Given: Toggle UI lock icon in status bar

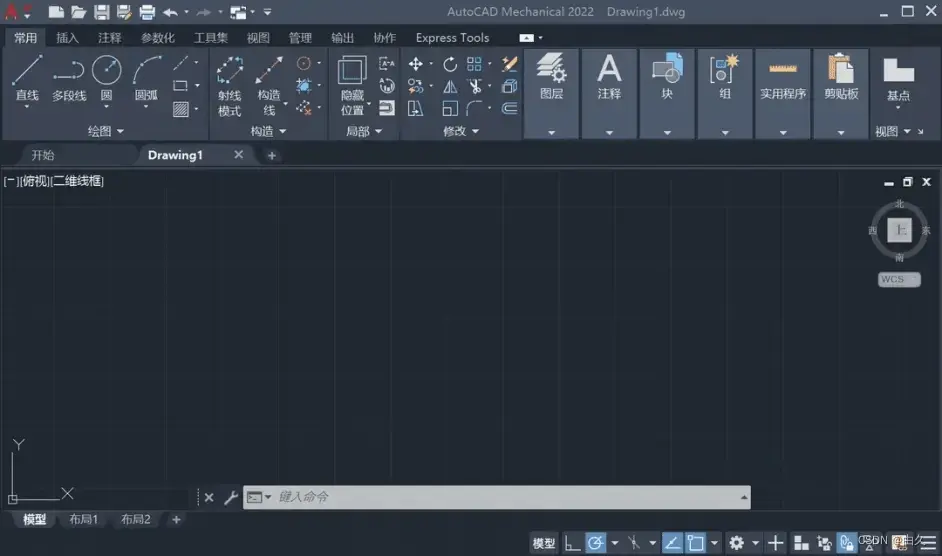Looking at the screenshot, I should pyautogui.click(x=846, y=543).
